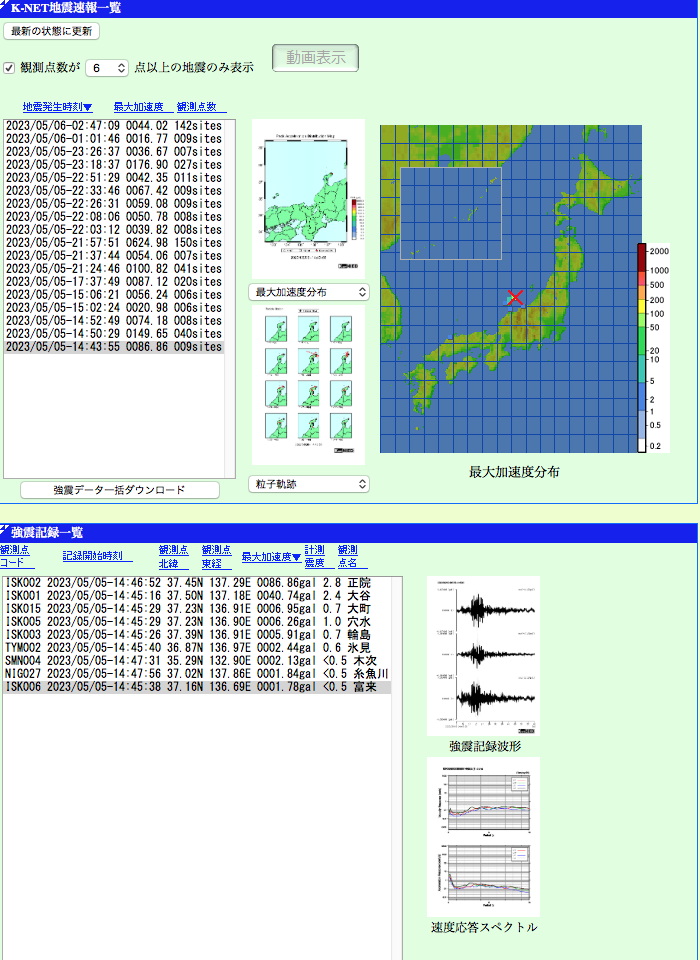This screenshot has height=960, width=700.
Task: Select record TYM002 氷見
Action: (x=197, y=648)
